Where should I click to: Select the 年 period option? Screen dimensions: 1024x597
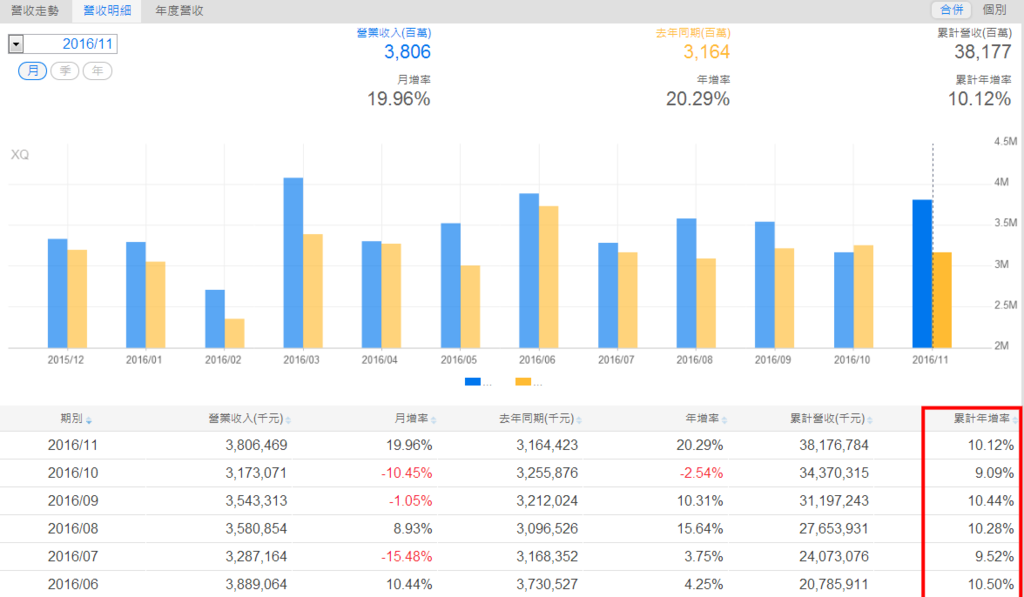[x=97, y=71]
